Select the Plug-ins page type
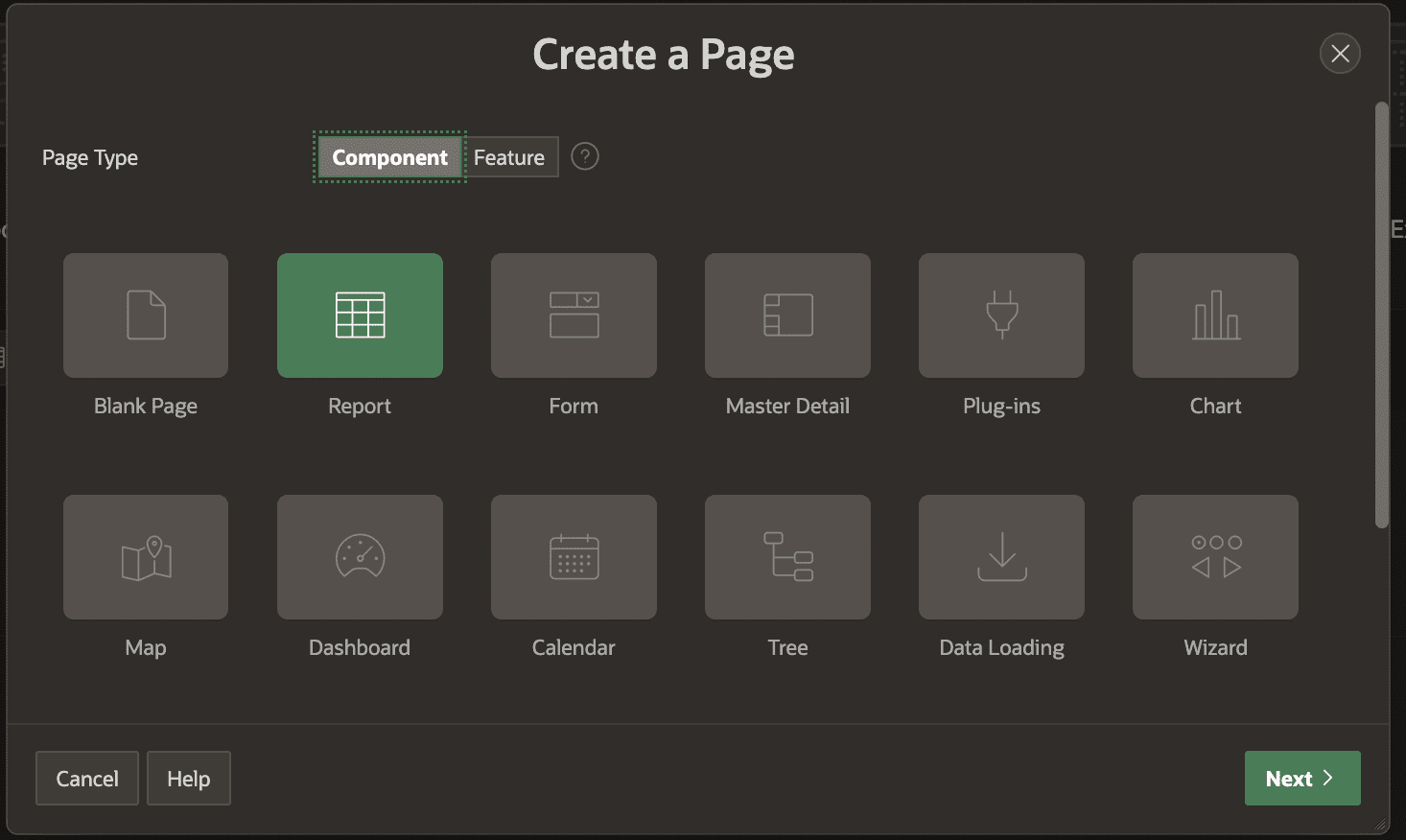The width and height of the screenshot is (1406, 840). [1000, 315]
